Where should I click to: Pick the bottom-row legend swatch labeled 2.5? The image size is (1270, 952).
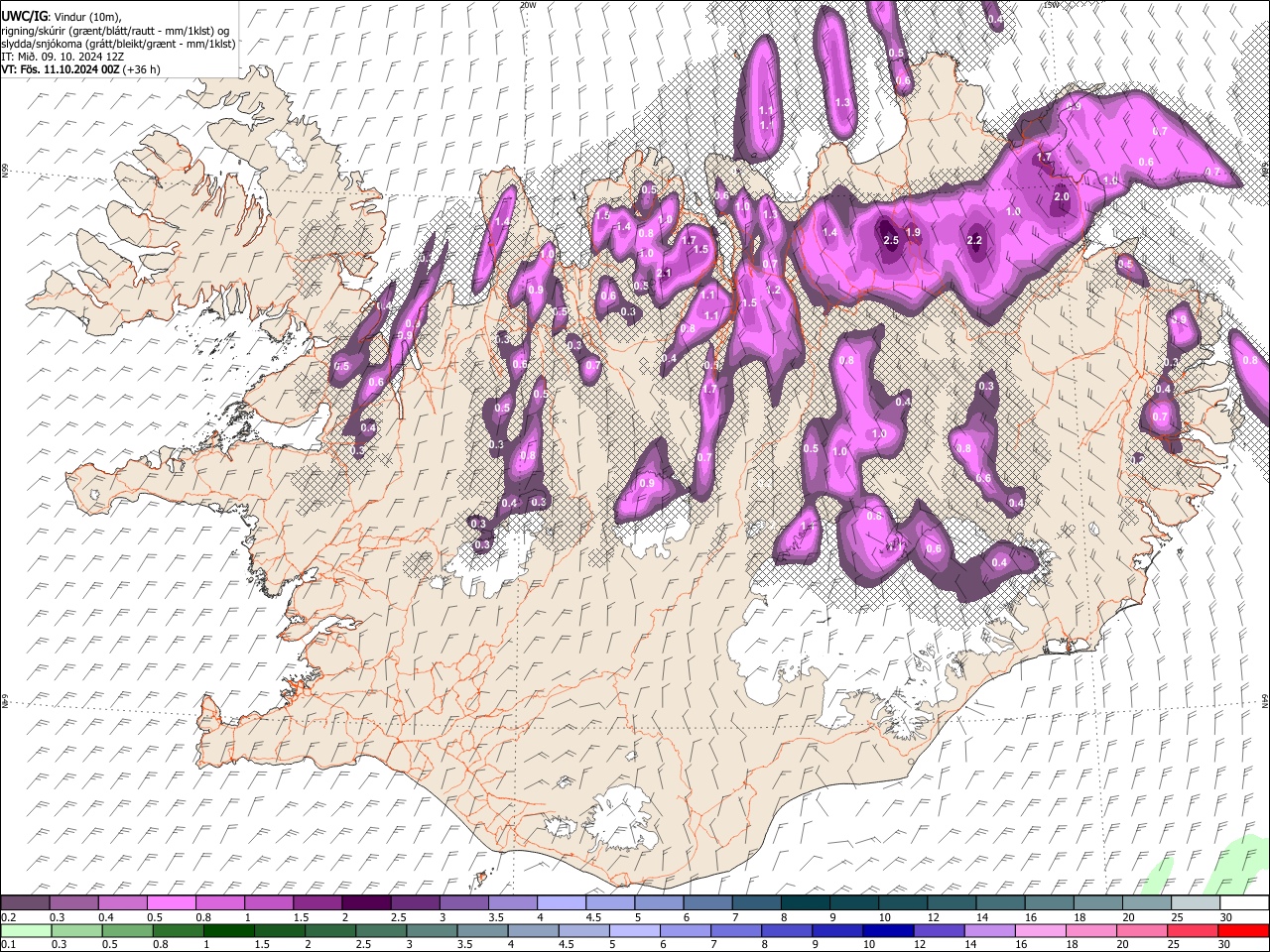coord(380,930)
